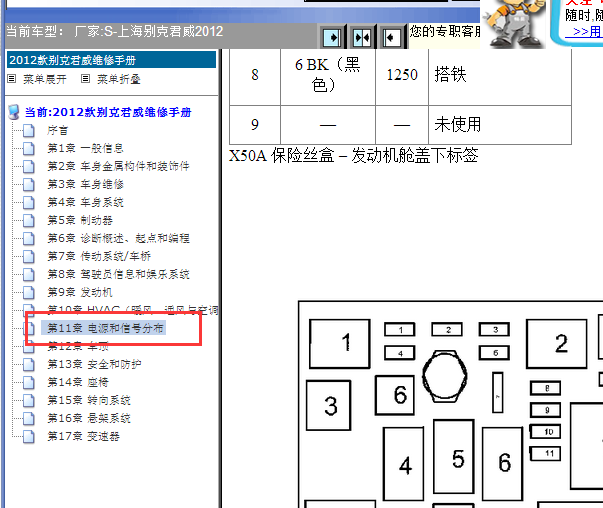
Task: Click row number 9 in the table
Action: pyautogui.click(x=255, y=125)
